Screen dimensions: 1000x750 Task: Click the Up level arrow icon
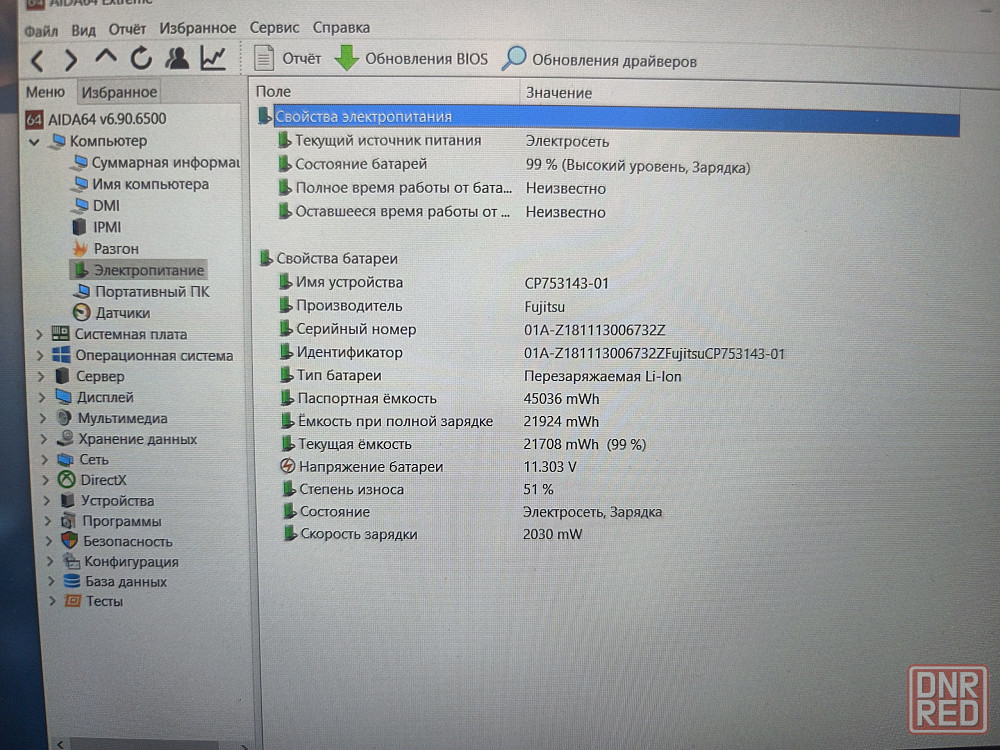105,59
